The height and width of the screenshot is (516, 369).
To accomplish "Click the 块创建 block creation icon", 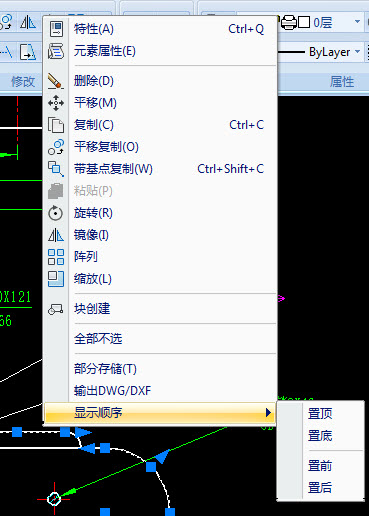I will click(x=56, y=309).
